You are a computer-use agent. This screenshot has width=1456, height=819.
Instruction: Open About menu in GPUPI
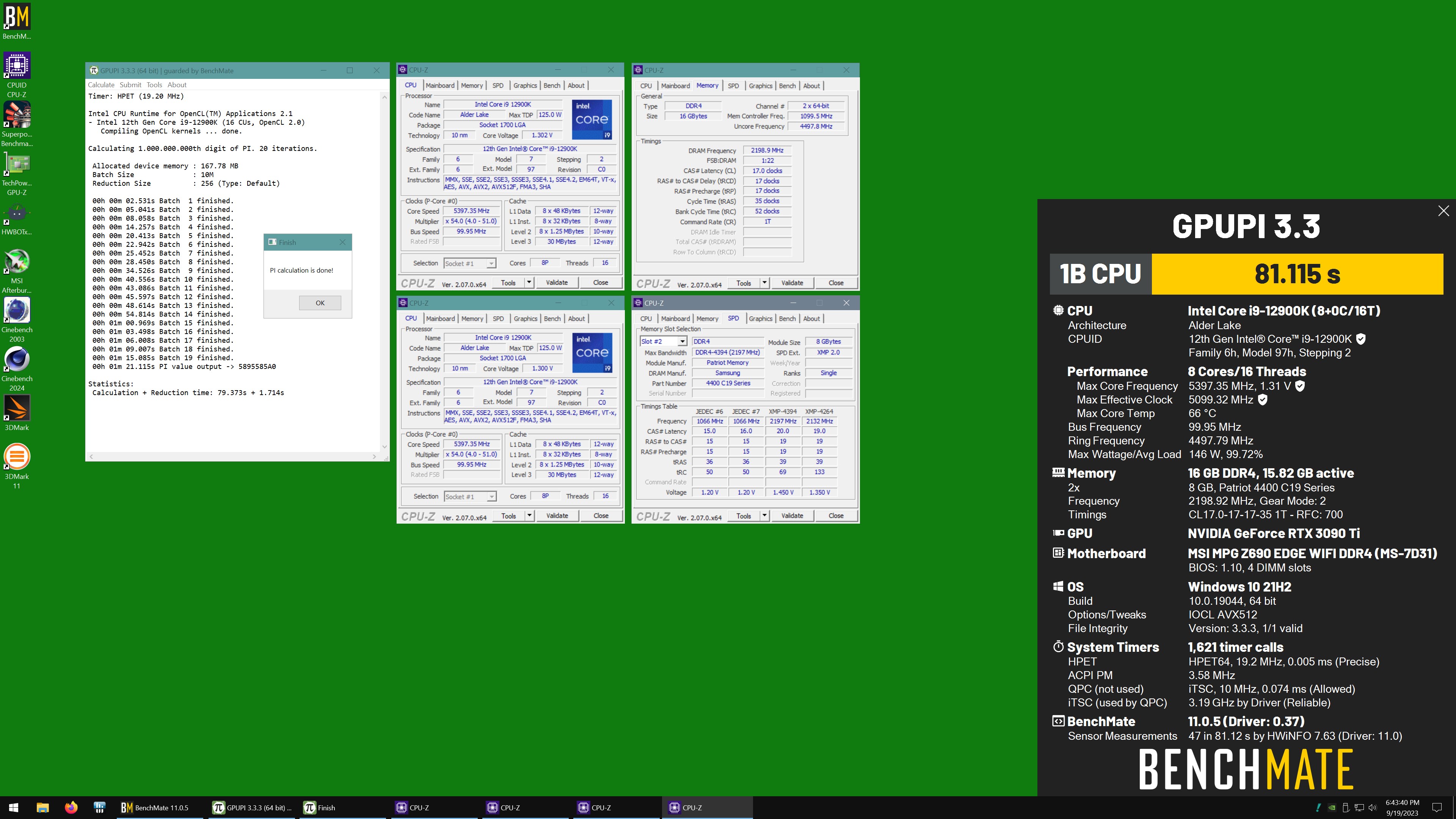(177, 85)
